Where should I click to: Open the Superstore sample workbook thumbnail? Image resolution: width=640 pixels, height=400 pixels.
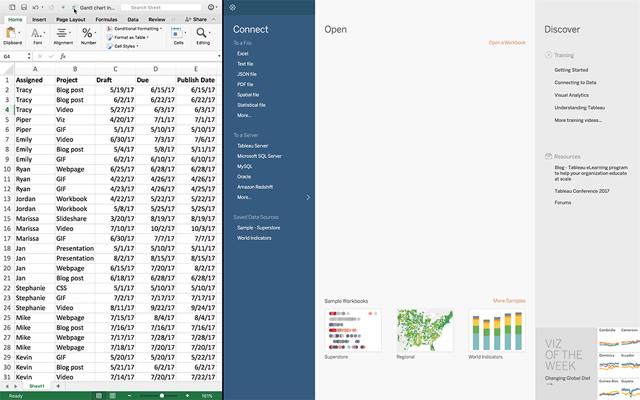point(353,331)
